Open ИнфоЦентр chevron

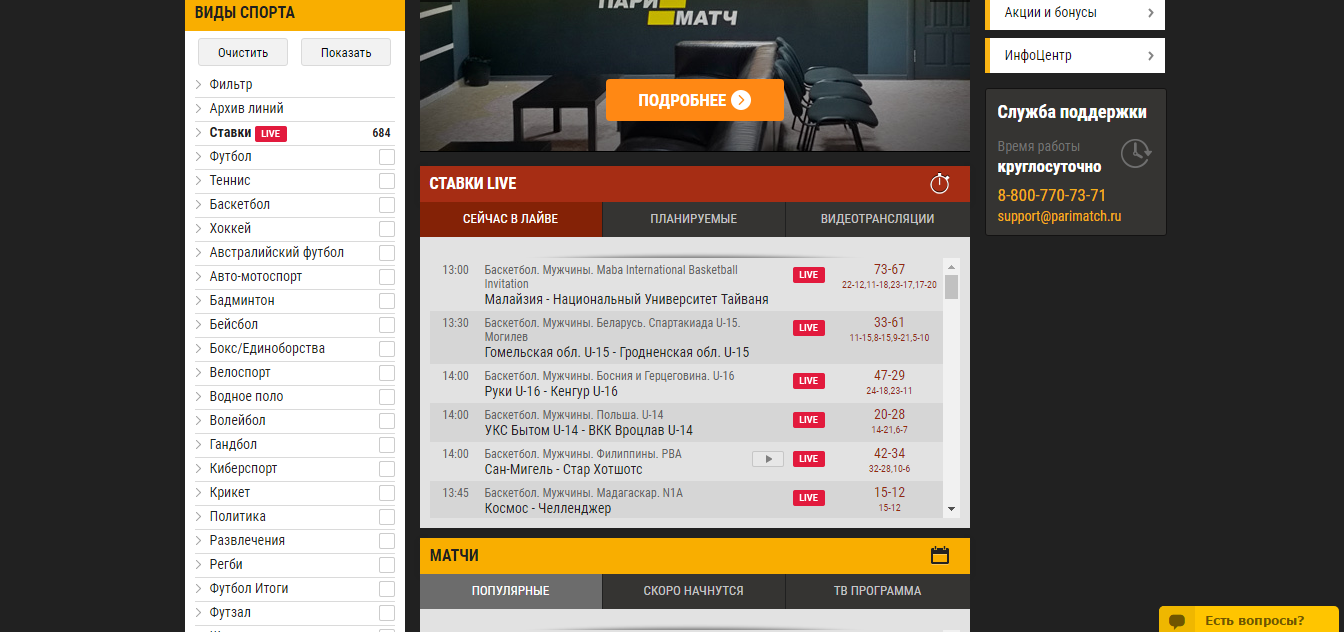tap(1151, 56)
